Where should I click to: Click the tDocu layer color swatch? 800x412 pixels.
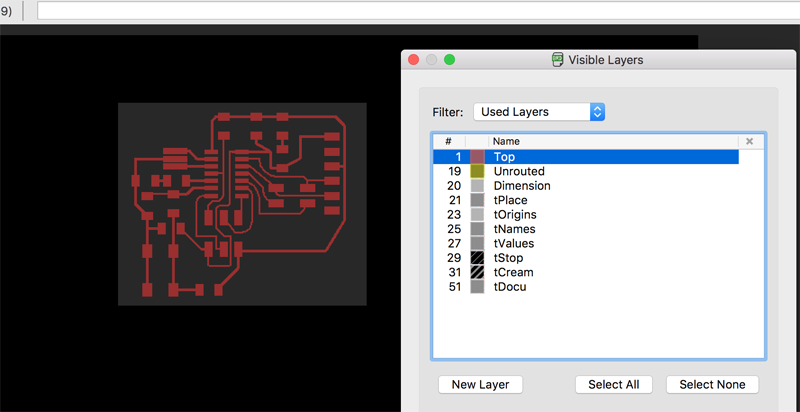point(477,287)
